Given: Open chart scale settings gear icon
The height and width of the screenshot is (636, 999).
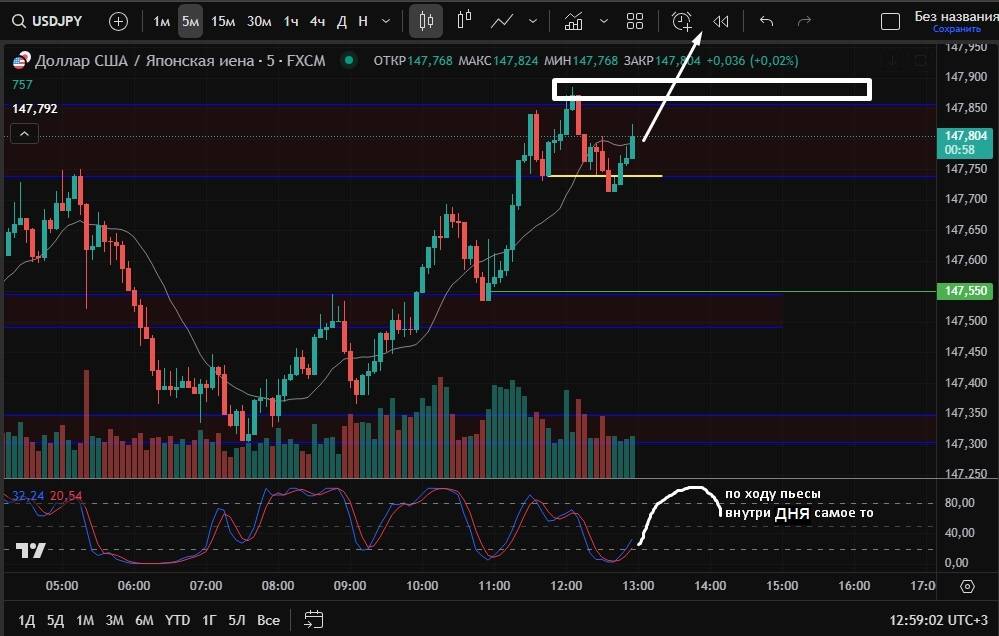Looking at the screenshot, I should 967,587.
